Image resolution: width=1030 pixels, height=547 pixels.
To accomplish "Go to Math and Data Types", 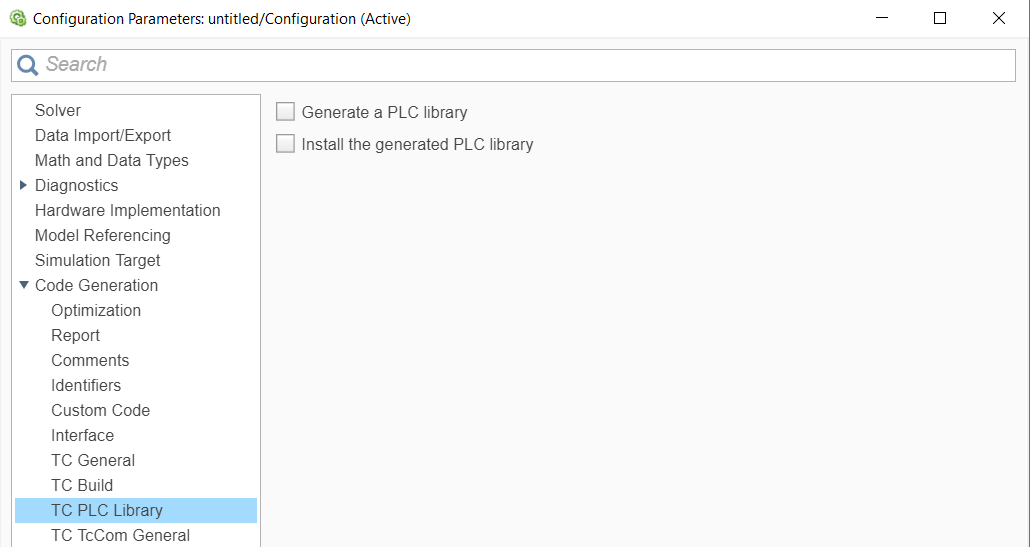I will coord(112,160).
